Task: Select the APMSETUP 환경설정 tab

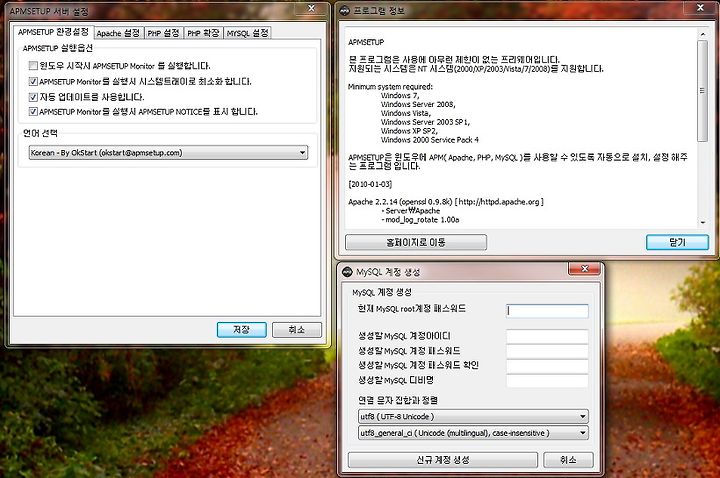Action: pos(53,32)
